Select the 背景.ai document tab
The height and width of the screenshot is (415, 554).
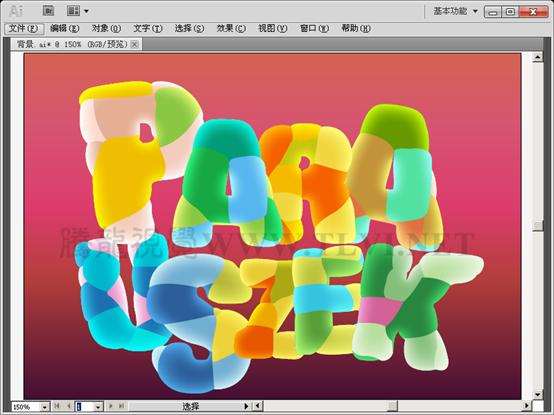click(x=72, y=44)
